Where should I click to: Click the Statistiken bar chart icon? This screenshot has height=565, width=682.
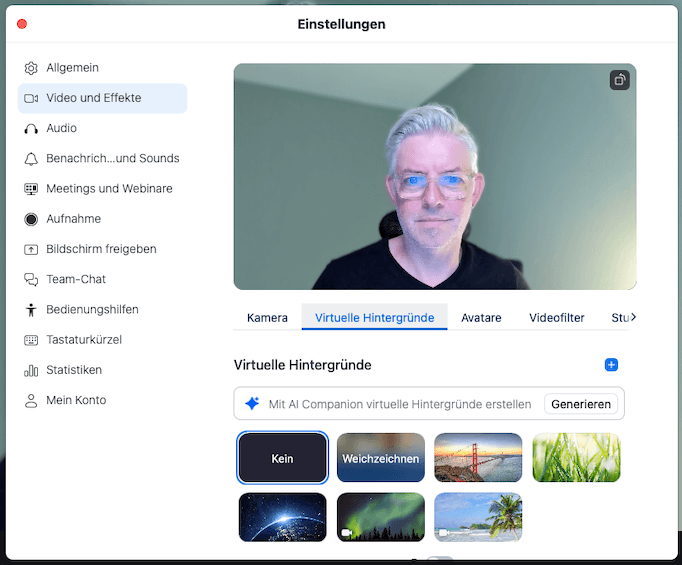31,370
